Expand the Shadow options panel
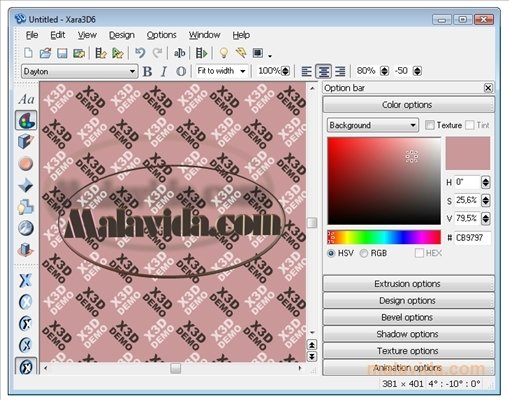The image size is (509, 400). tap(408, 334)
